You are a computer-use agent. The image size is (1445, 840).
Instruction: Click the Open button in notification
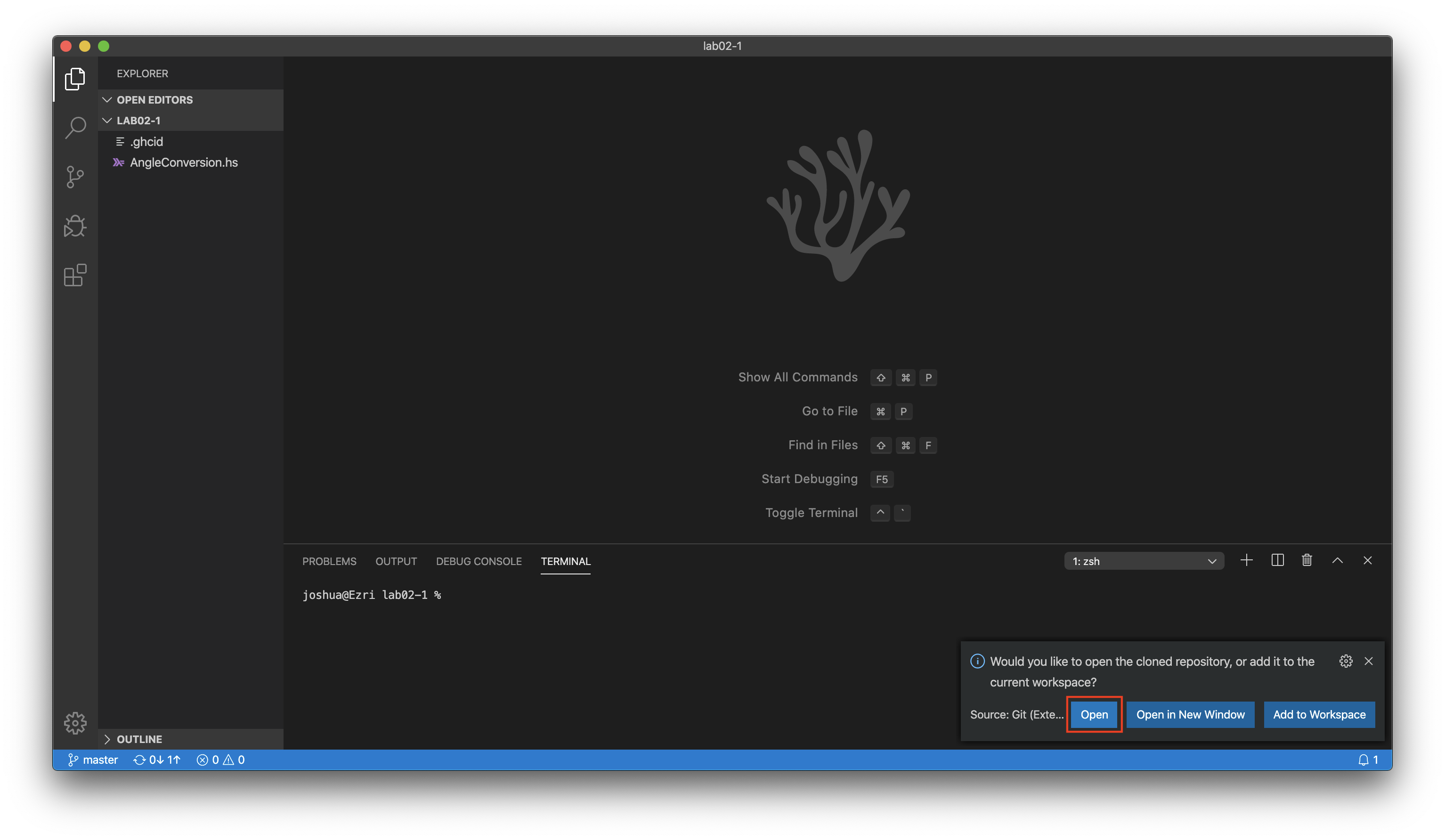click(1094, 714)
